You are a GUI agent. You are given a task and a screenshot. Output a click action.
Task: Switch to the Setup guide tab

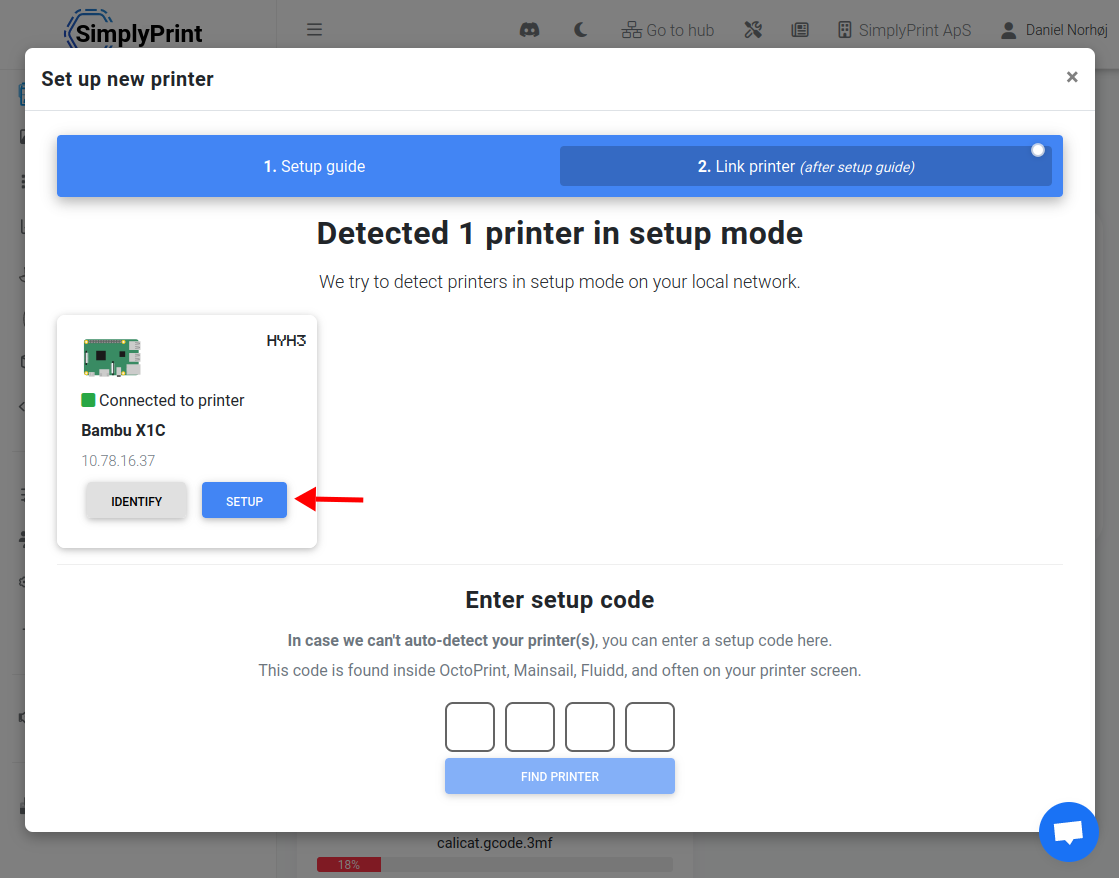[x=314, y=166]
